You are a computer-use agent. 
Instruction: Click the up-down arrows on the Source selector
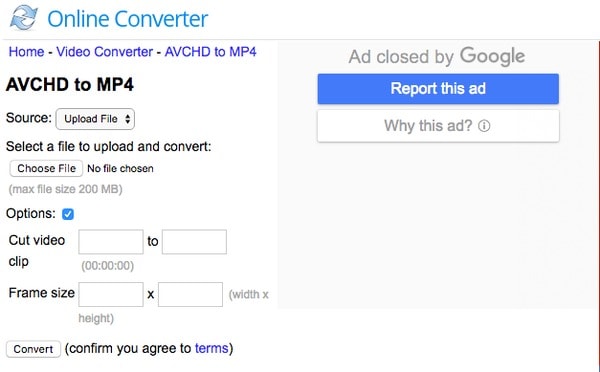point(128,119)
